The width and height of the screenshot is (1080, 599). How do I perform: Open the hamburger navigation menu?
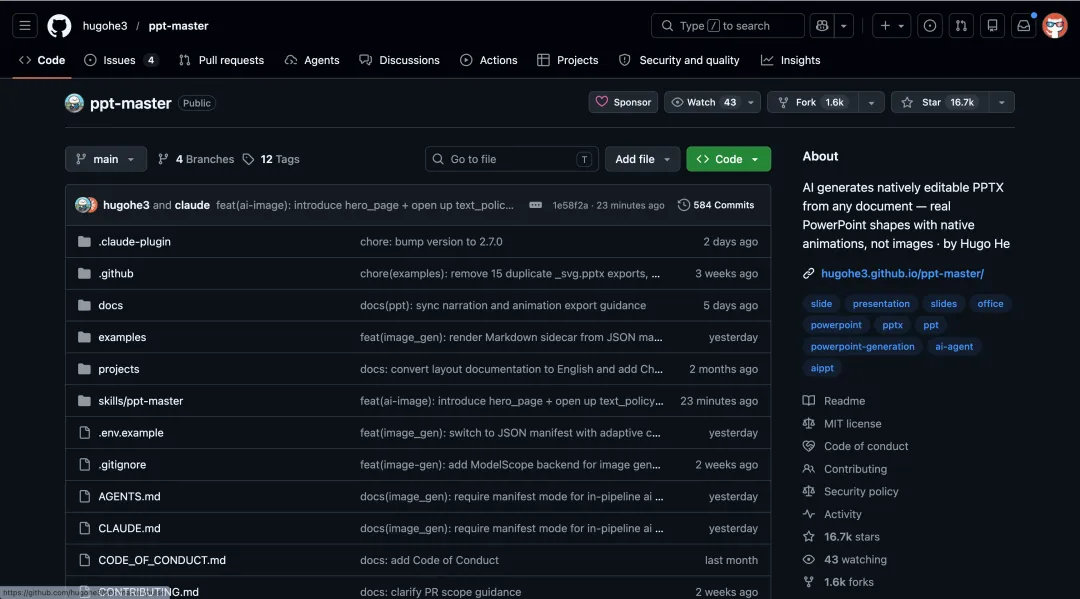(25, 25)
